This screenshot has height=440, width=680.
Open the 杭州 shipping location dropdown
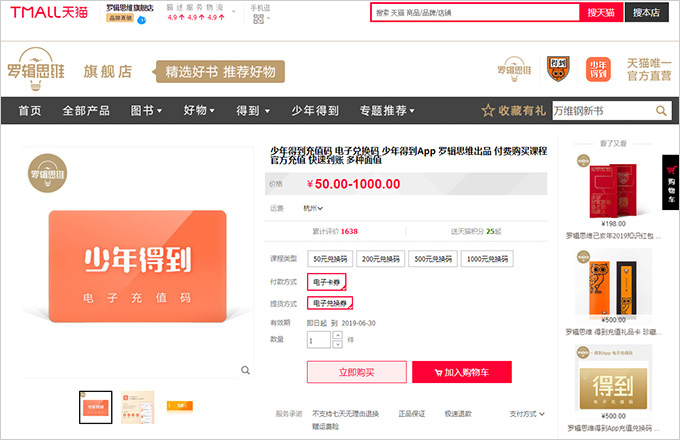click(313, 208)
